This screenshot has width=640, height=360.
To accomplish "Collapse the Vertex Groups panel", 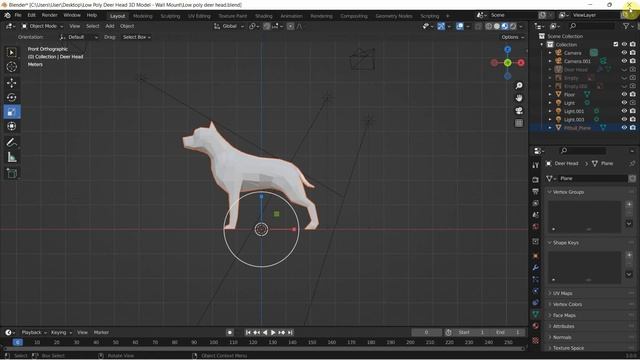I will pyautogui.click(x=567, y=192).
